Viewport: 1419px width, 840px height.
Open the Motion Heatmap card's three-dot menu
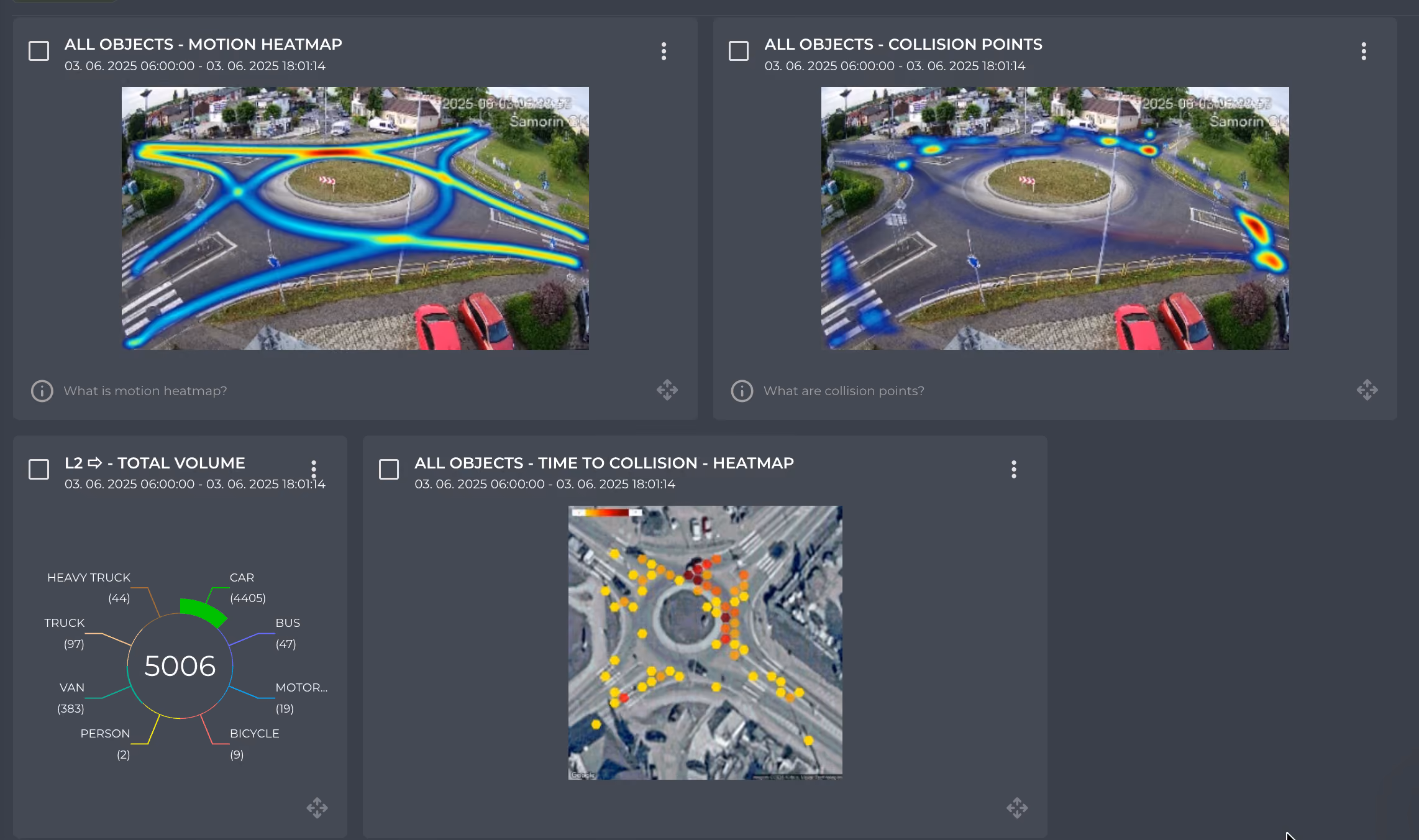pyautogui.click(x=664, y=51)
